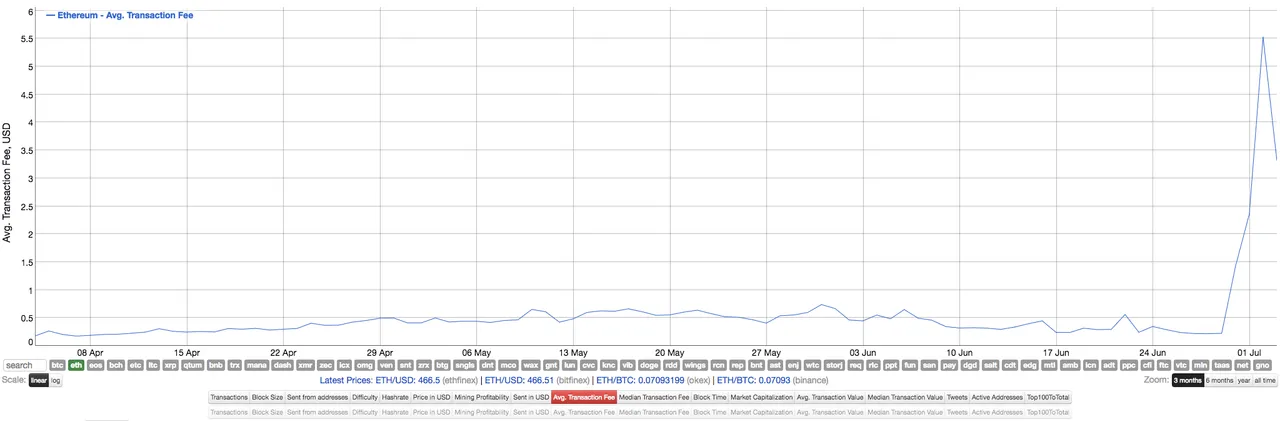This screenshot has width=1280, height=421.
Task: Set zoom to year
Action: coord(1244,380)
